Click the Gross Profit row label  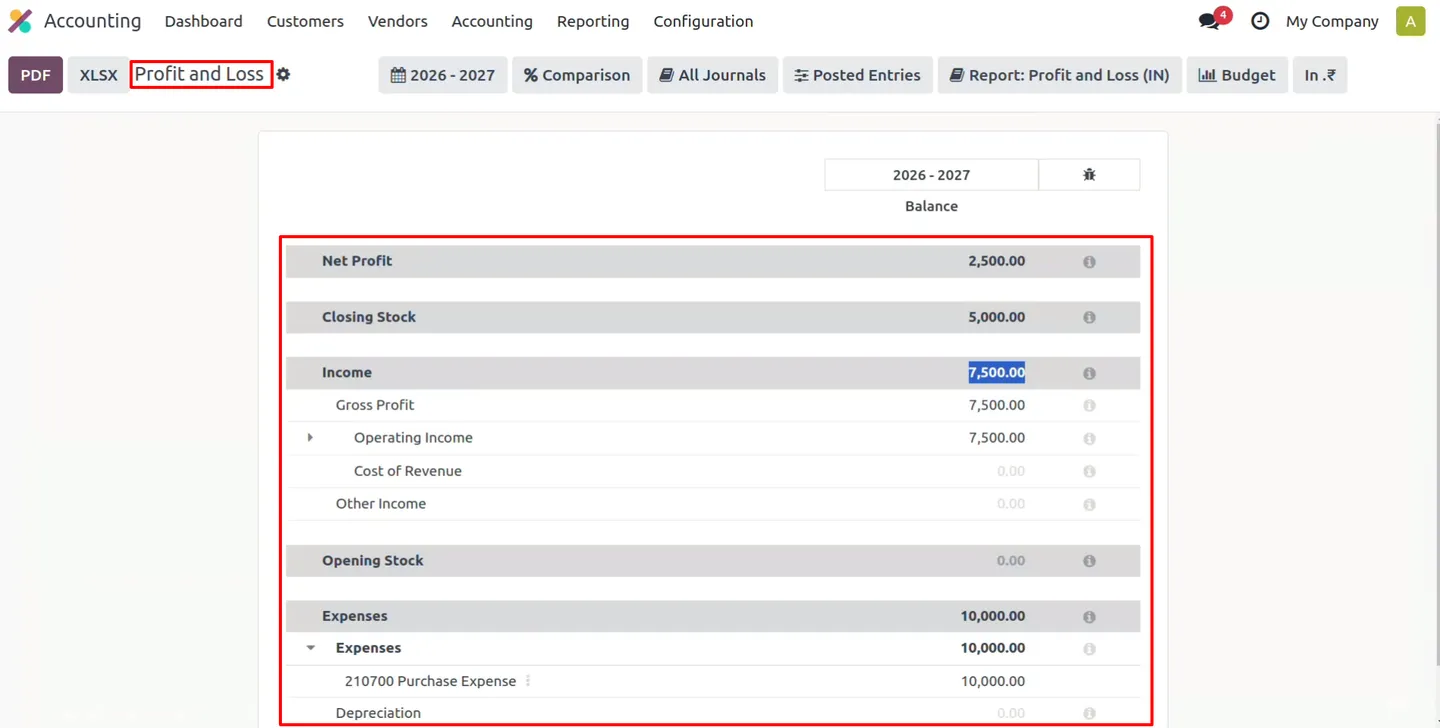(x=375, y=405)
